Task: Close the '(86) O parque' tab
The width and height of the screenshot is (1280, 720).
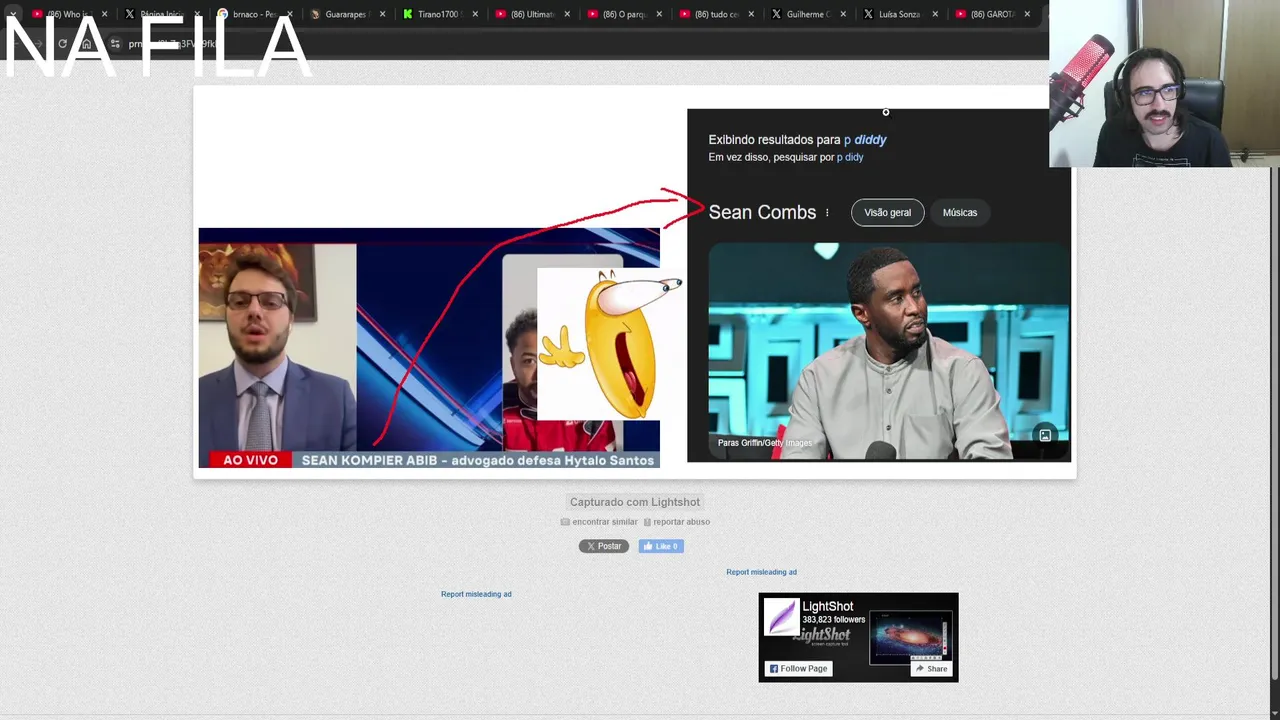Action: 658,14
